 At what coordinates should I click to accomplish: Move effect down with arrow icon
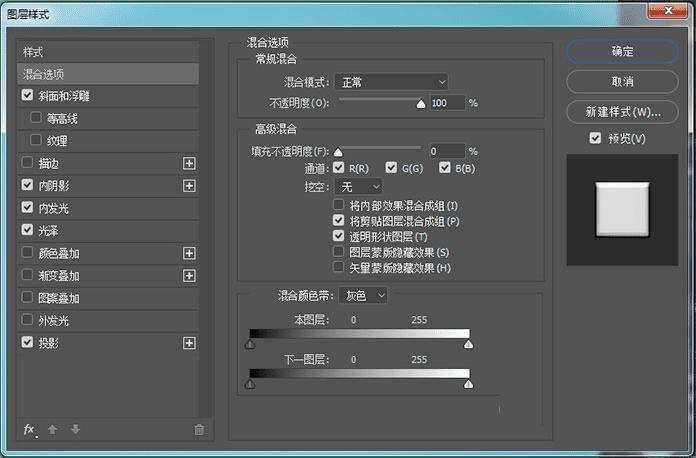(x=75, y=429)
